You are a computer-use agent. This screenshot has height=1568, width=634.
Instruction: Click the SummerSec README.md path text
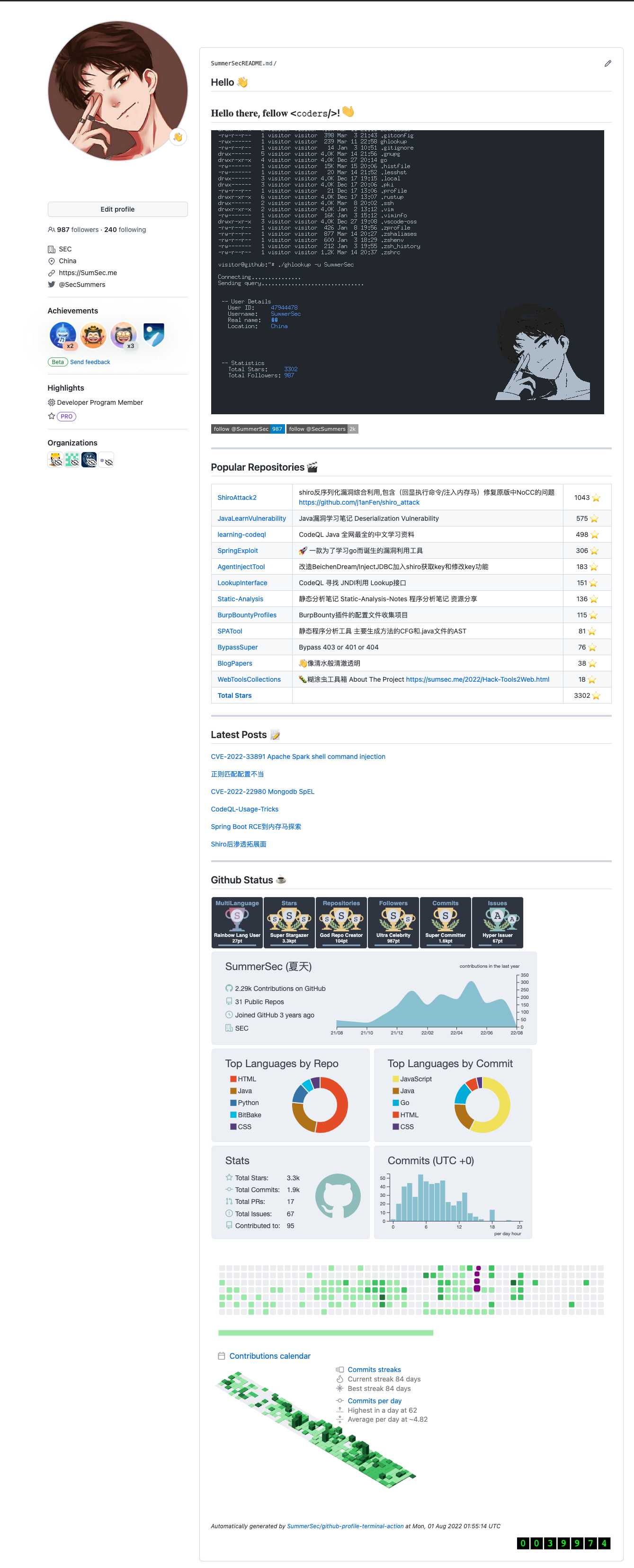244,63
